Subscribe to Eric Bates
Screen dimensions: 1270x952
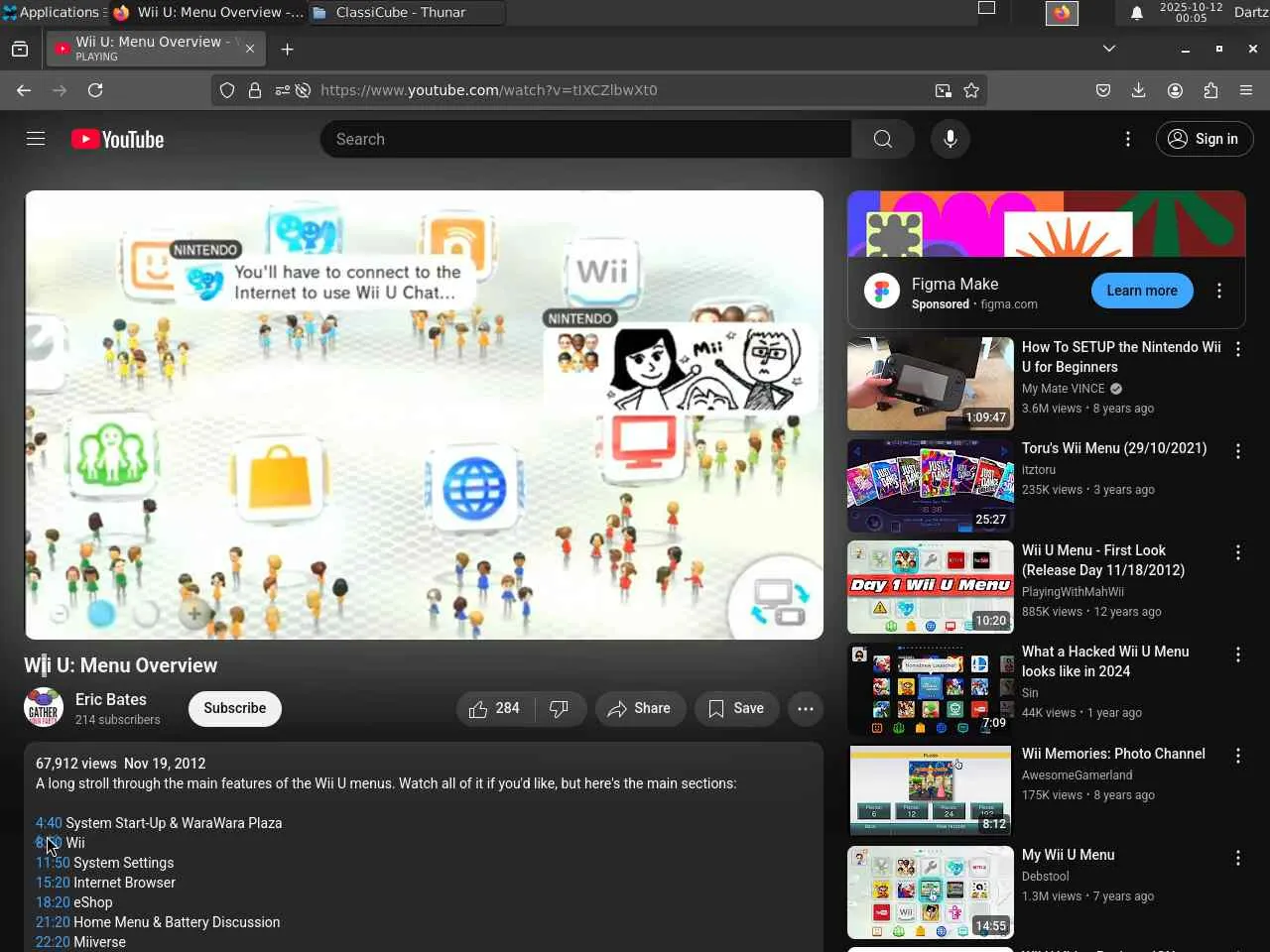pos(235,708)
